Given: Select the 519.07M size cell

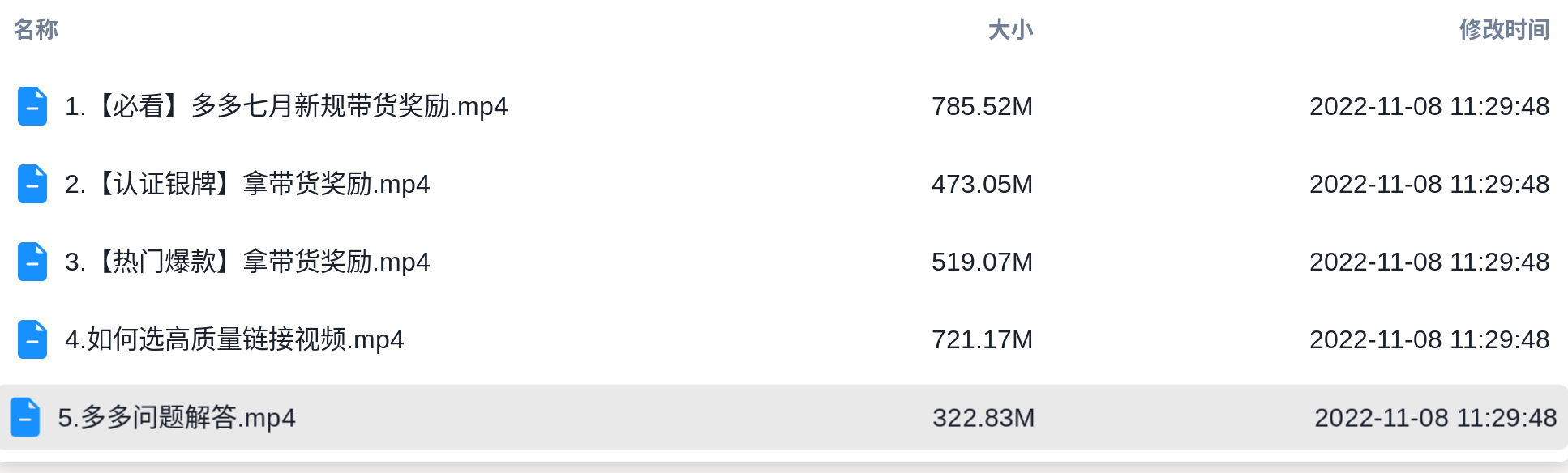Looking at the screenshot, I should [x=983, y=262].
